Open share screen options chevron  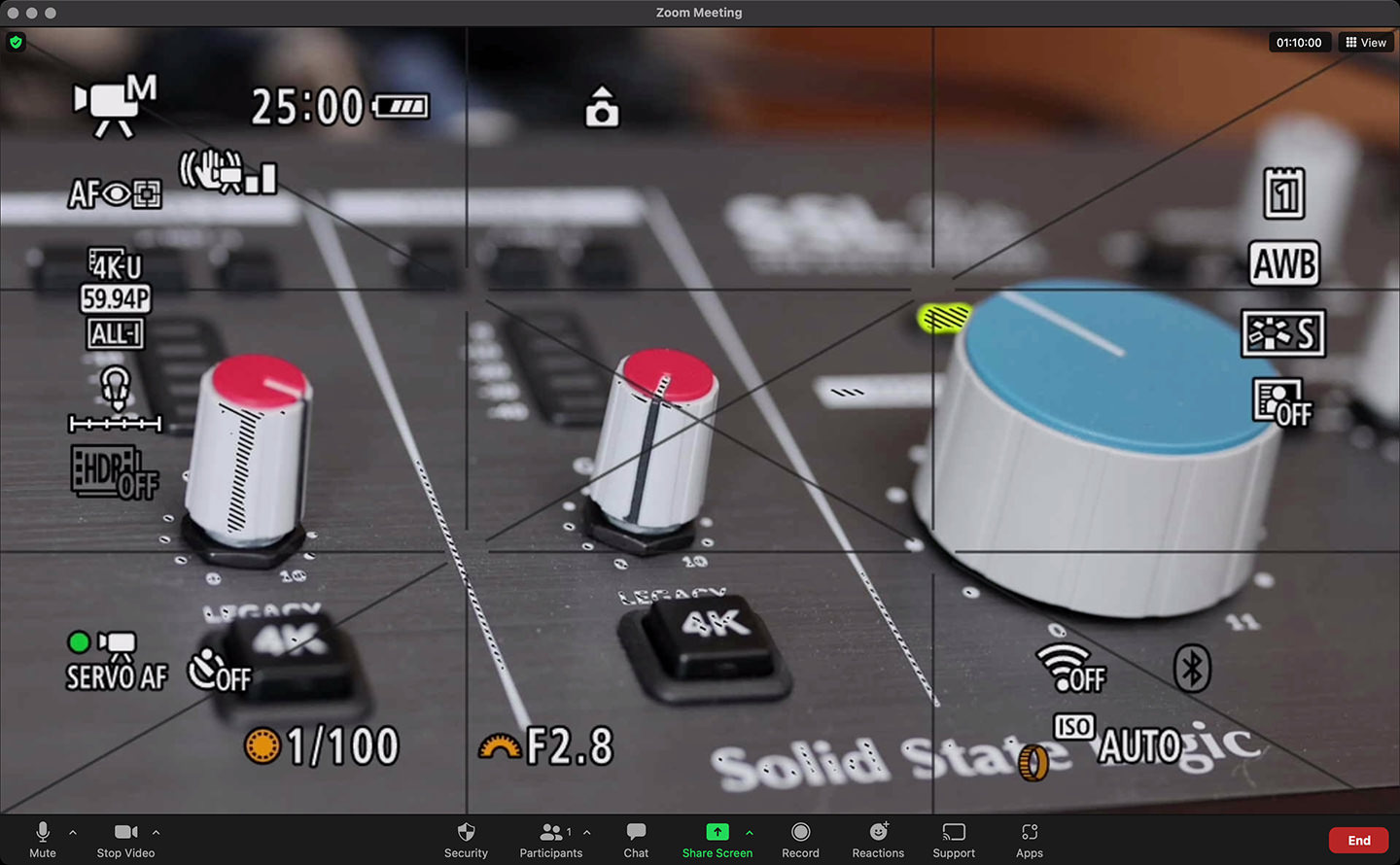pyautogui.click(x=750, y=832)
